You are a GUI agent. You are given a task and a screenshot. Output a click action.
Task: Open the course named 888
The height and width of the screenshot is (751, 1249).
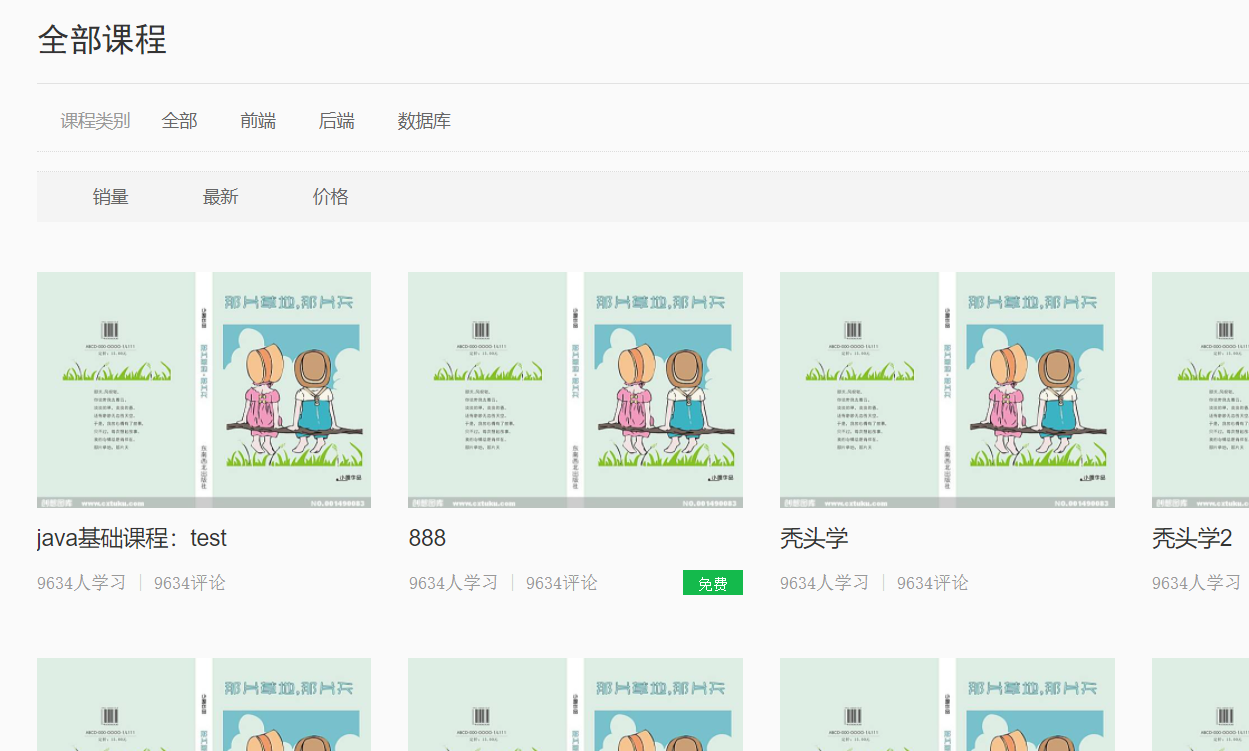tap(426, 538)
